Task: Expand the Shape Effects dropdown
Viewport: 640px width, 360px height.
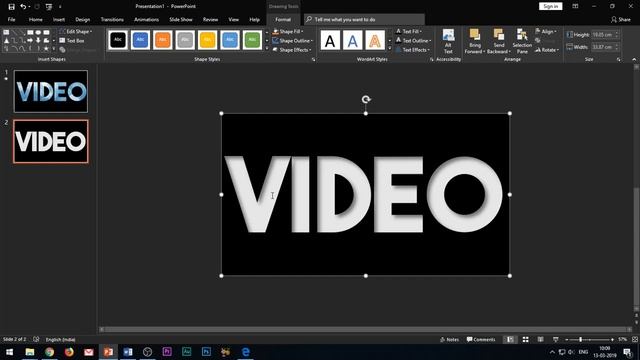Action: click(x=292, y=50)
